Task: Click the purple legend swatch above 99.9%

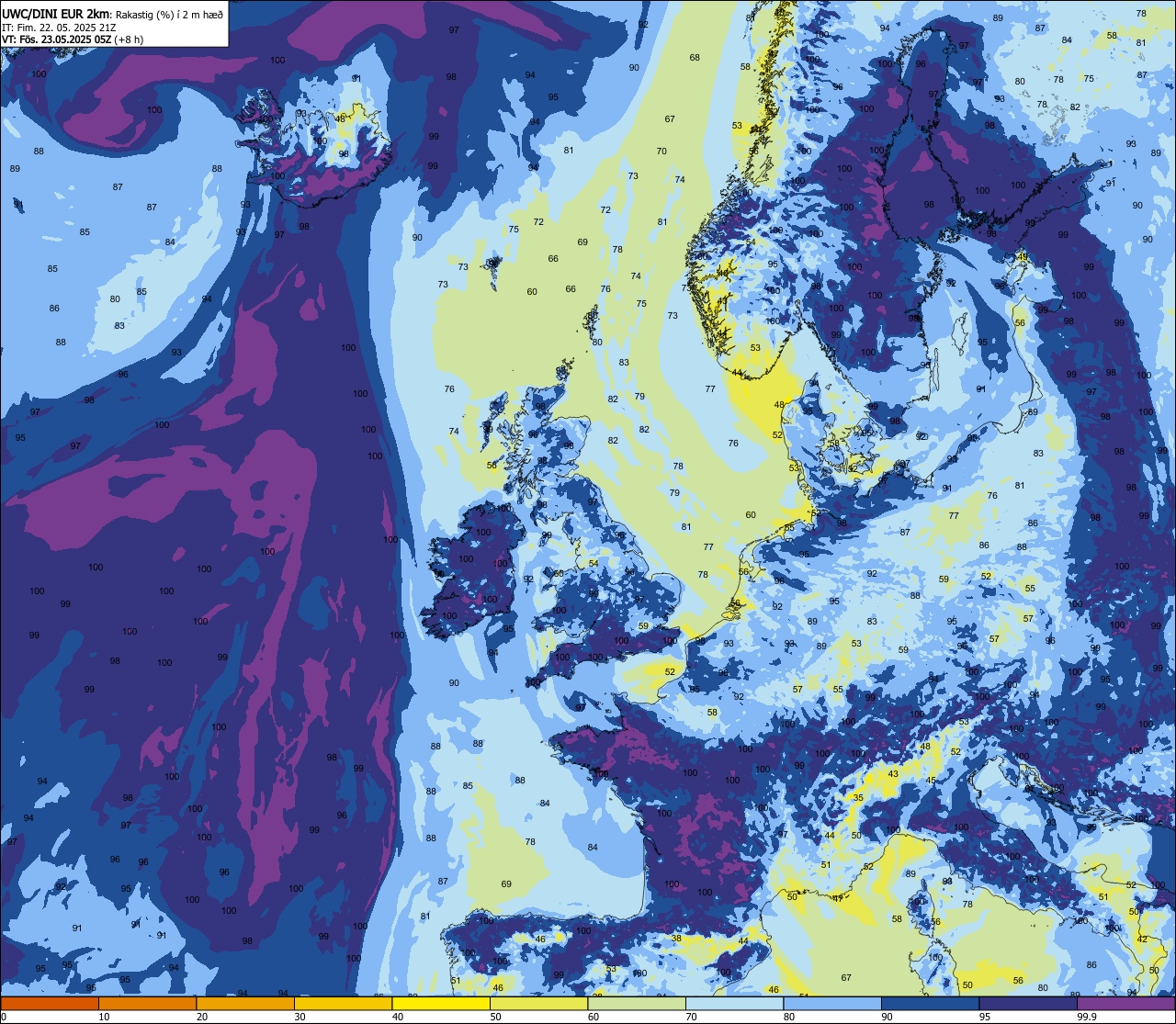Action: (1125, 1003)
